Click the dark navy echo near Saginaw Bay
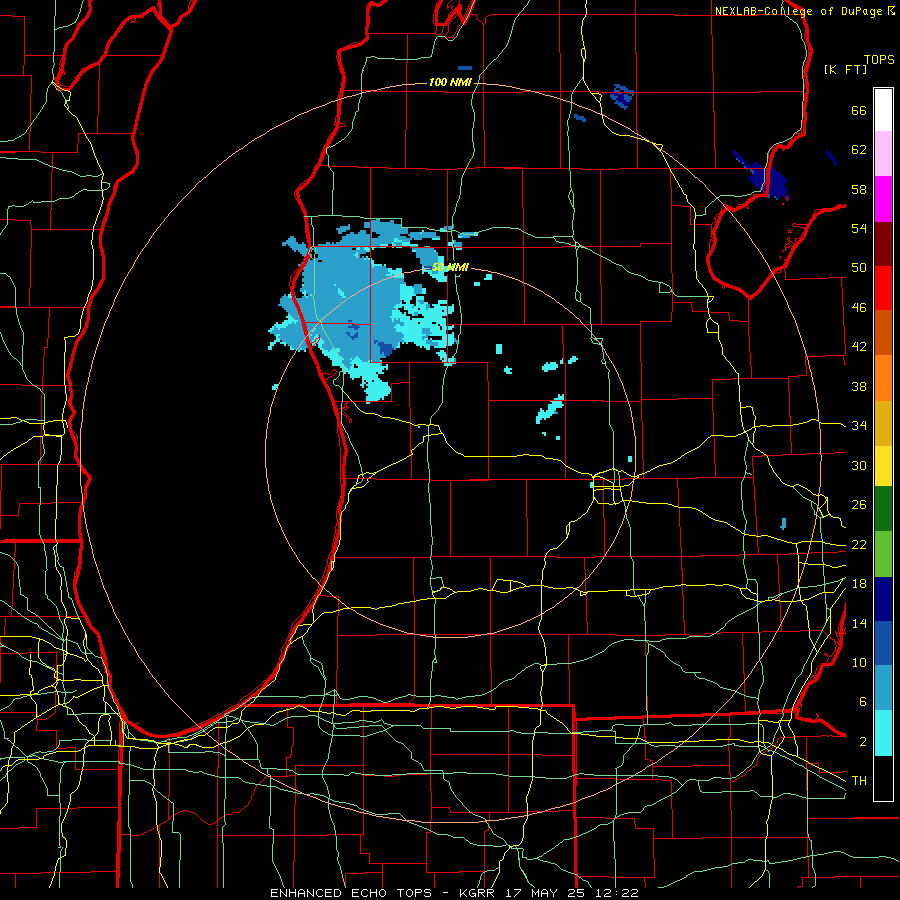 tap(769, 180)
